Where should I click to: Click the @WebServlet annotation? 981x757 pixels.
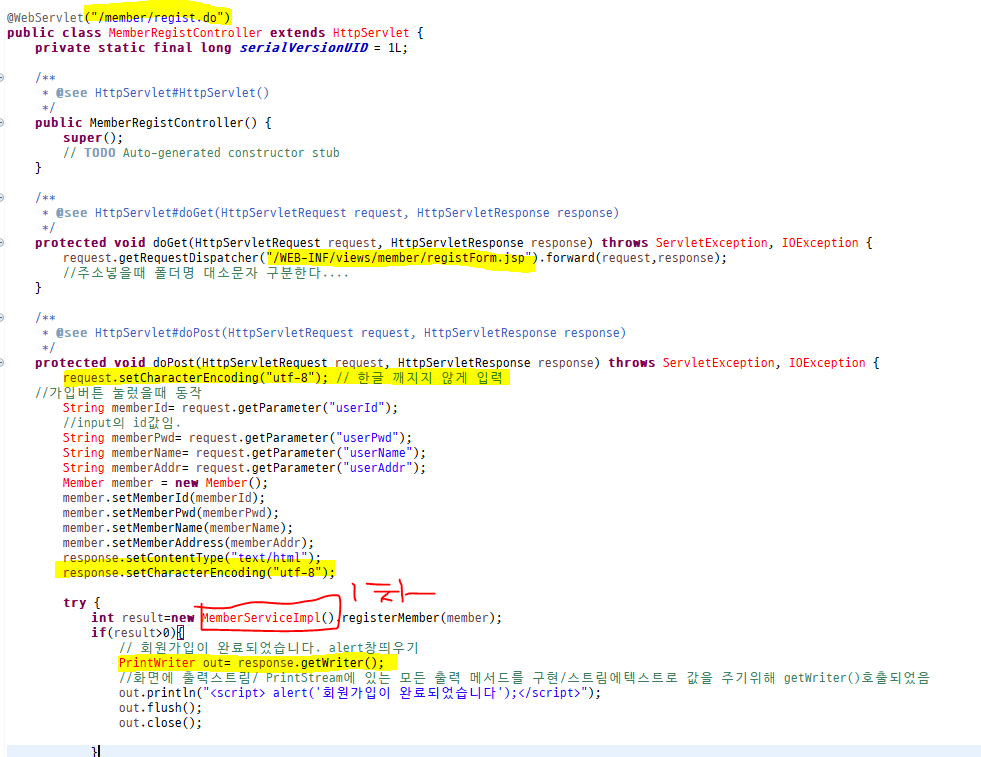(x=45, y=18)
